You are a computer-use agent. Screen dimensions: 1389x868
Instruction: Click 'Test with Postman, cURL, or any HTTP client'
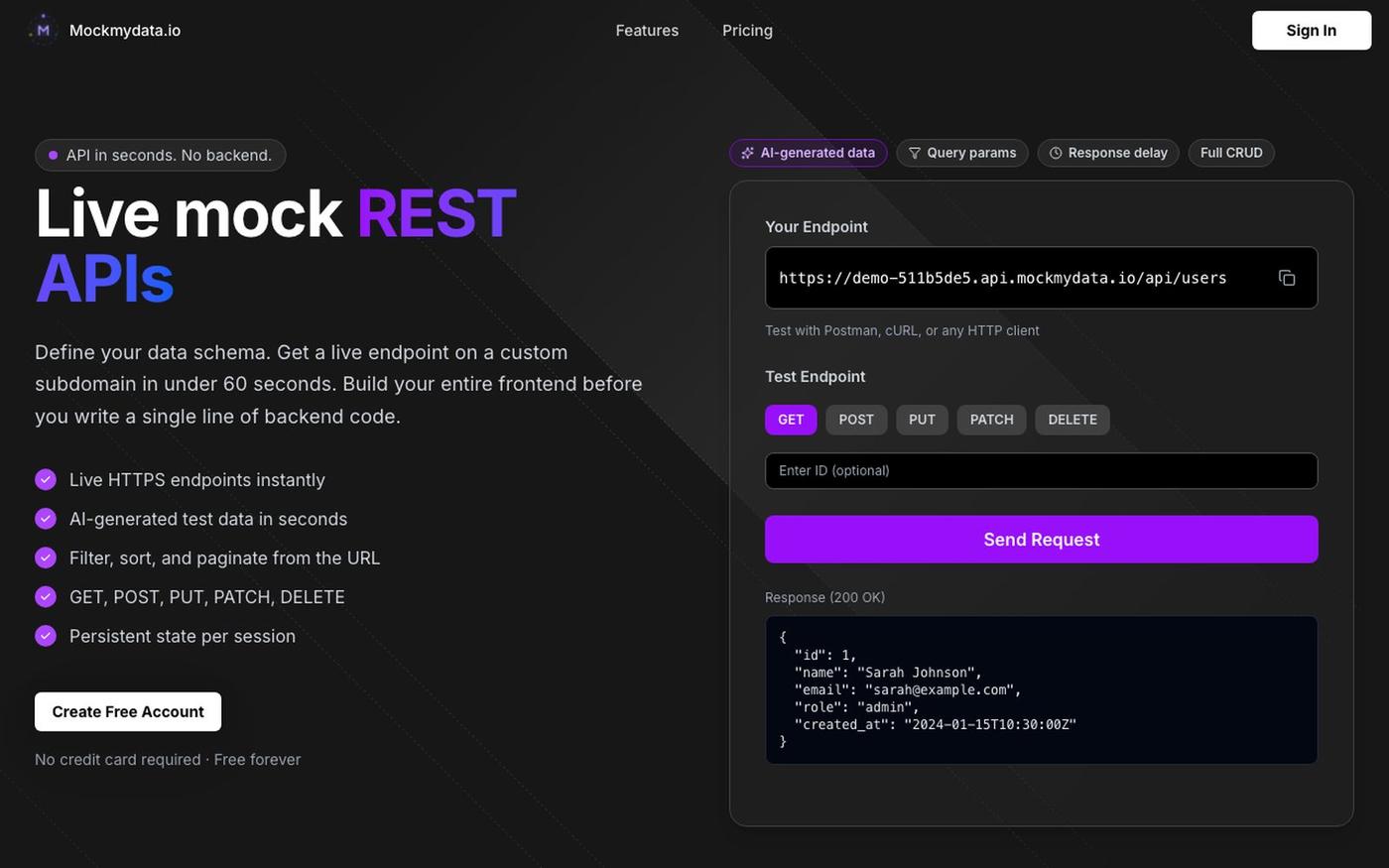click(x=902, y=330)
